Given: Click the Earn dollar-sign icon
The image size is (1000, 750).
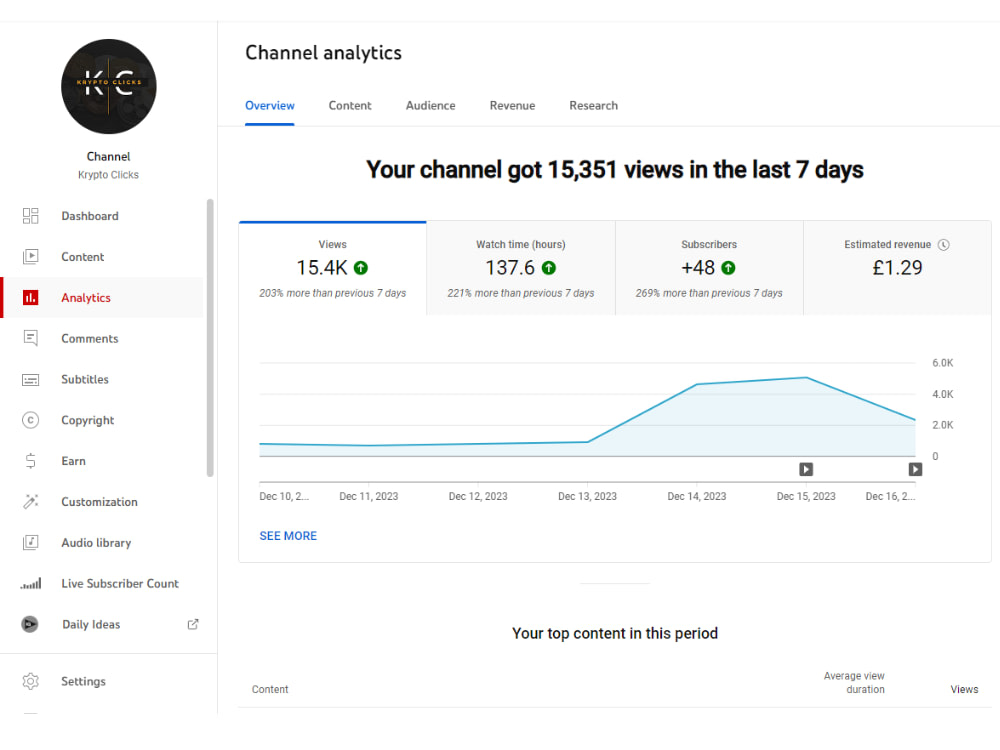Looking at the screenshot, I should [31, 461].
